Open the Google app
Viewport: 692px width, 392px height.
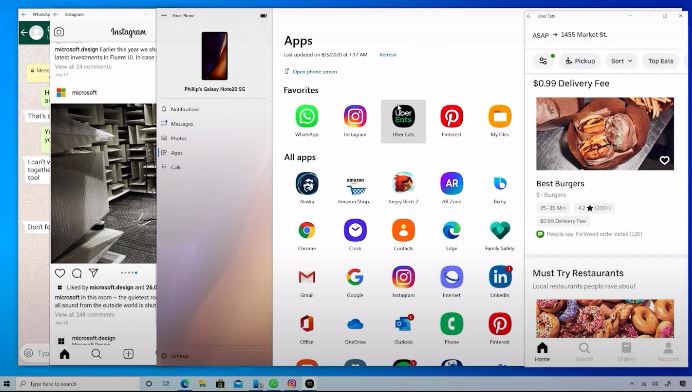[355, 277]
